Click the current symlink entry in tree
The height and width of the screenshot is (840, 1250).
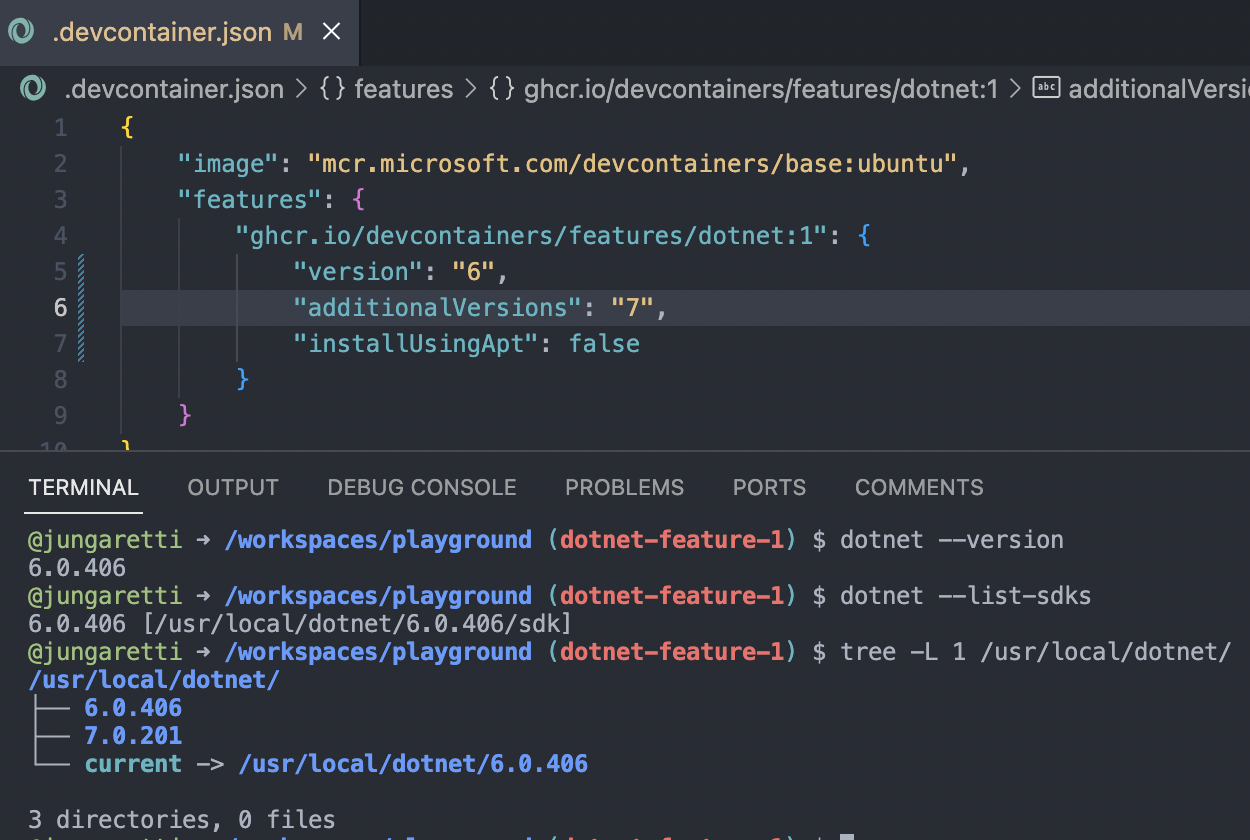pos(133,764)
